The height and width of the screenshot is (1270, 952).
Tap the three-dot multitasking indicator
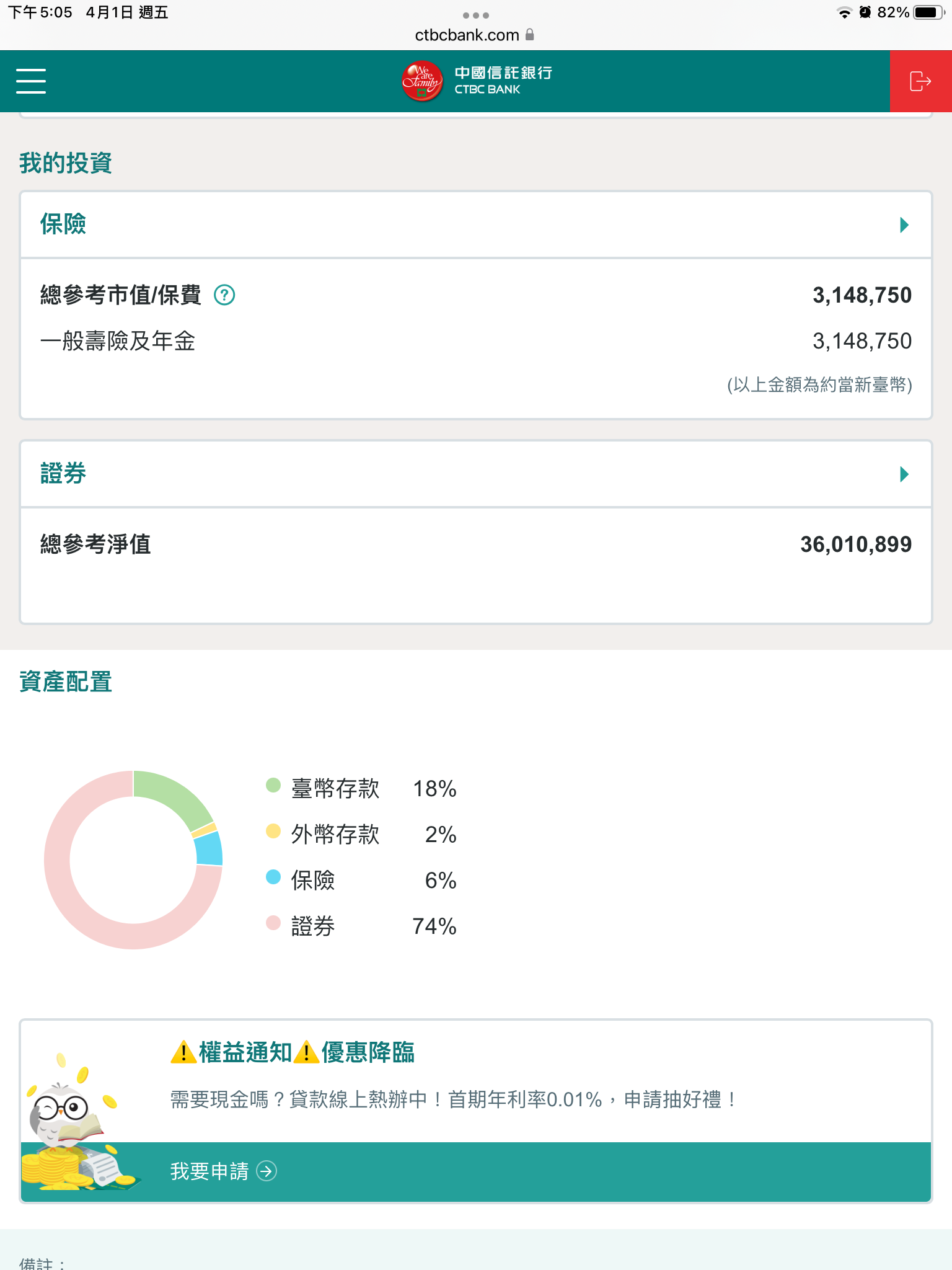(476, 15)
